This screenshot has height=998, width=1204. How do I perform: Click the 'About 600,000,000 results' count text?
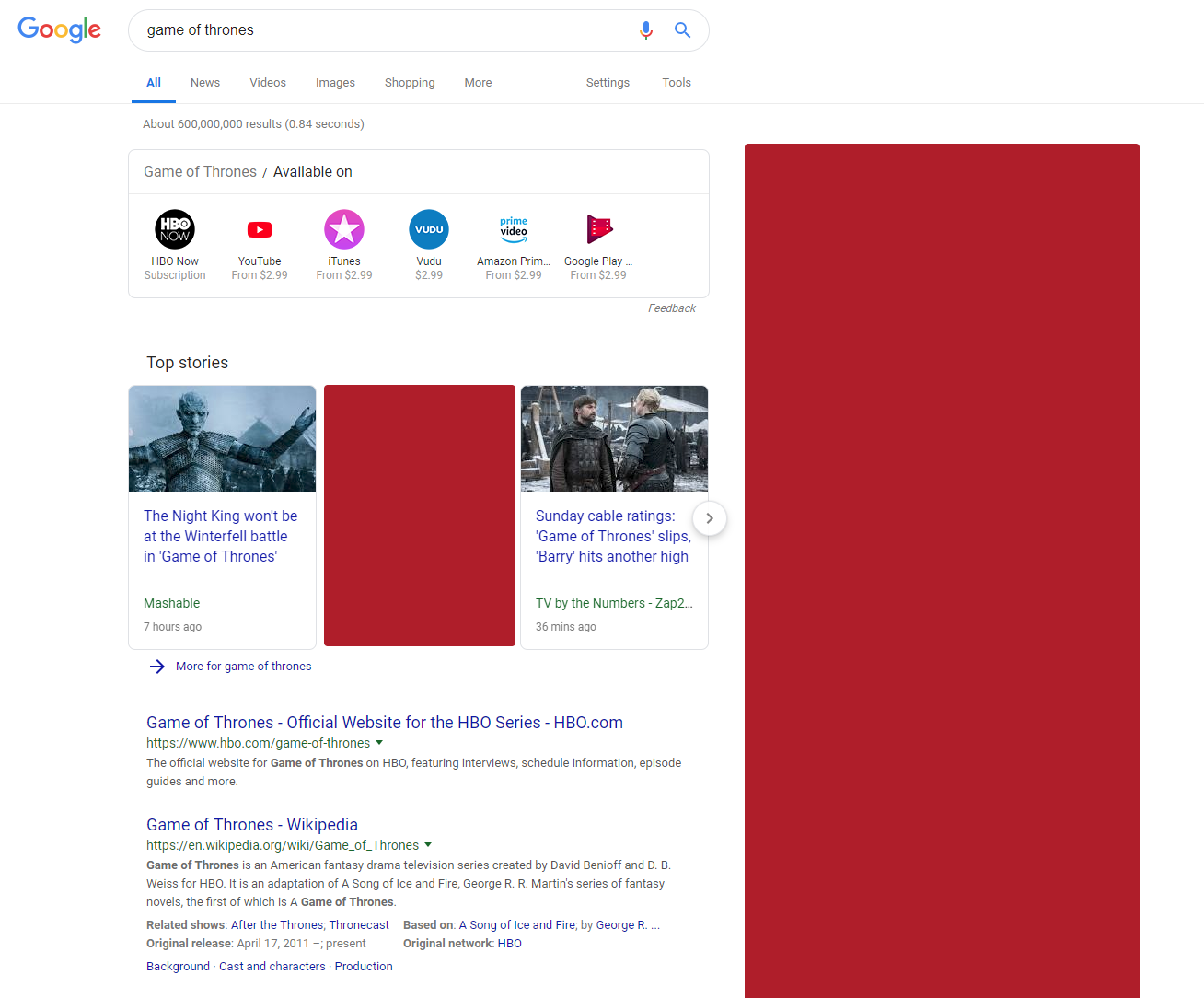tap(253, 124)
